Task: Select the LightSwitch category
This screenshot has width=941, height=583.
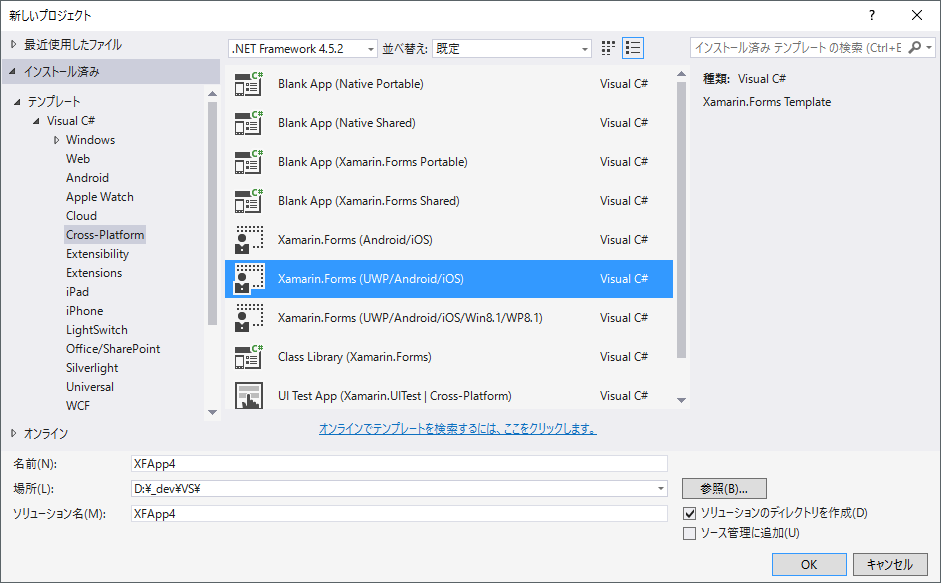Action: coord(97,330)
